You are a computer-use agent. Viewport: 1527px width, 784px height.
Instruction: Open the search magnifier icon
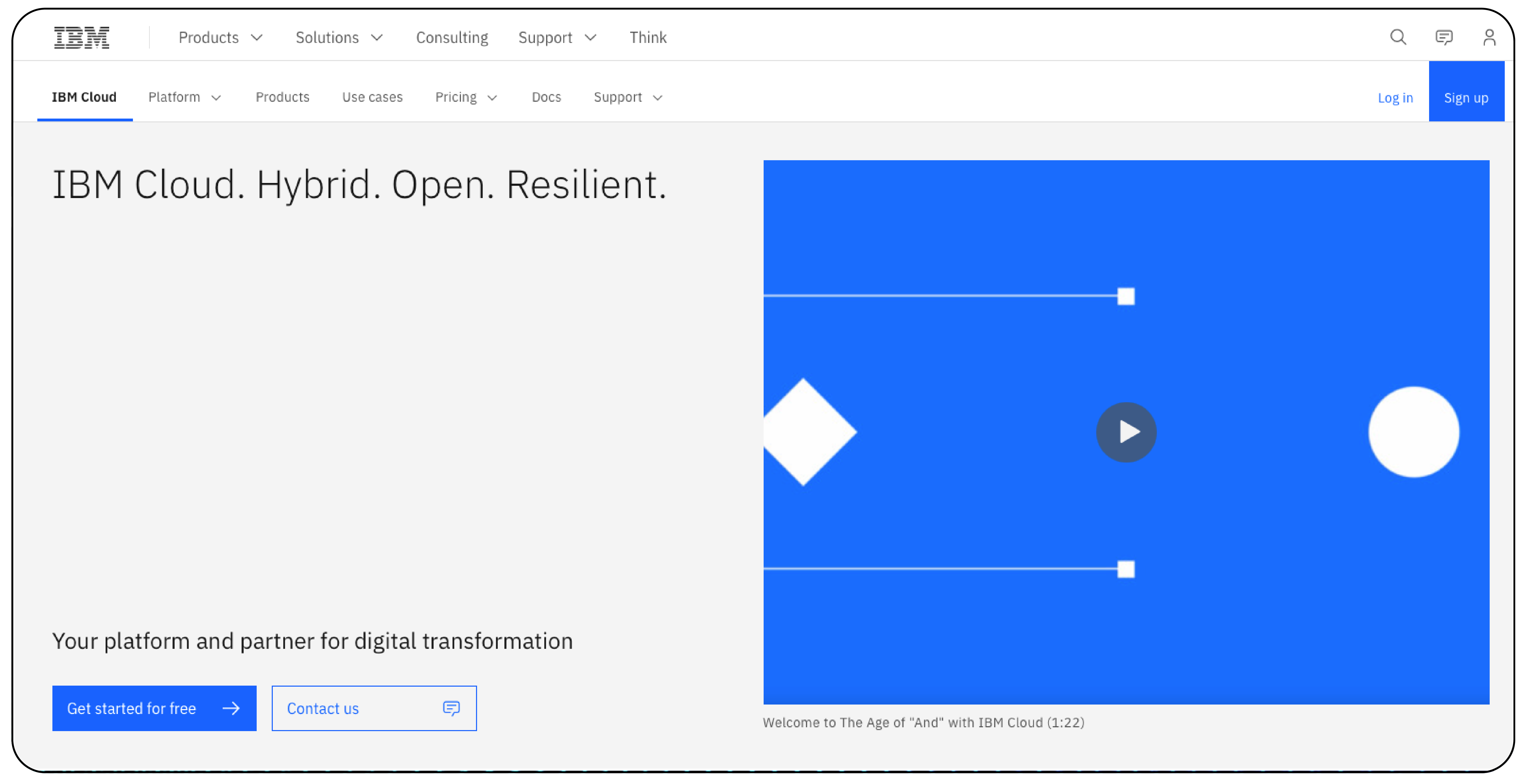click(1398, 37)
